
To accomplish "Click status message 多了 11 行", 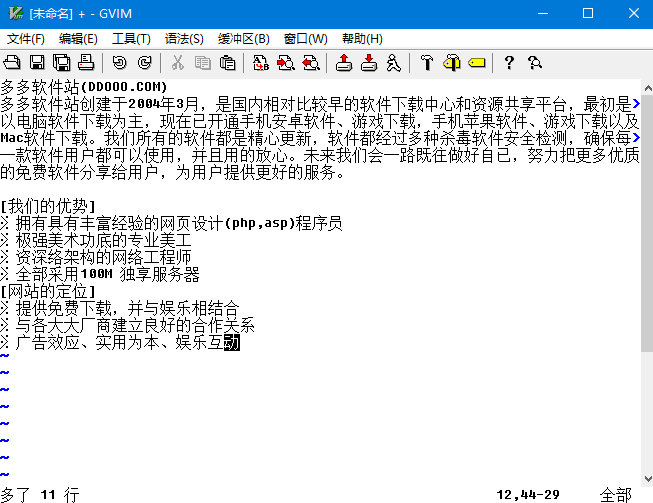I will 40,495.
